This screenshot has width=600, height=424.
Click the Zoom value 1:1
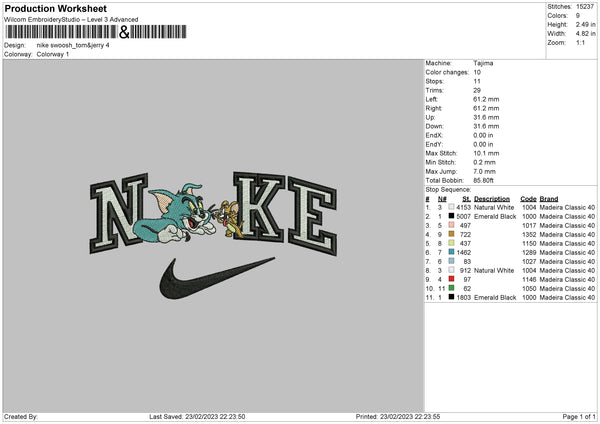pos(580,42)
